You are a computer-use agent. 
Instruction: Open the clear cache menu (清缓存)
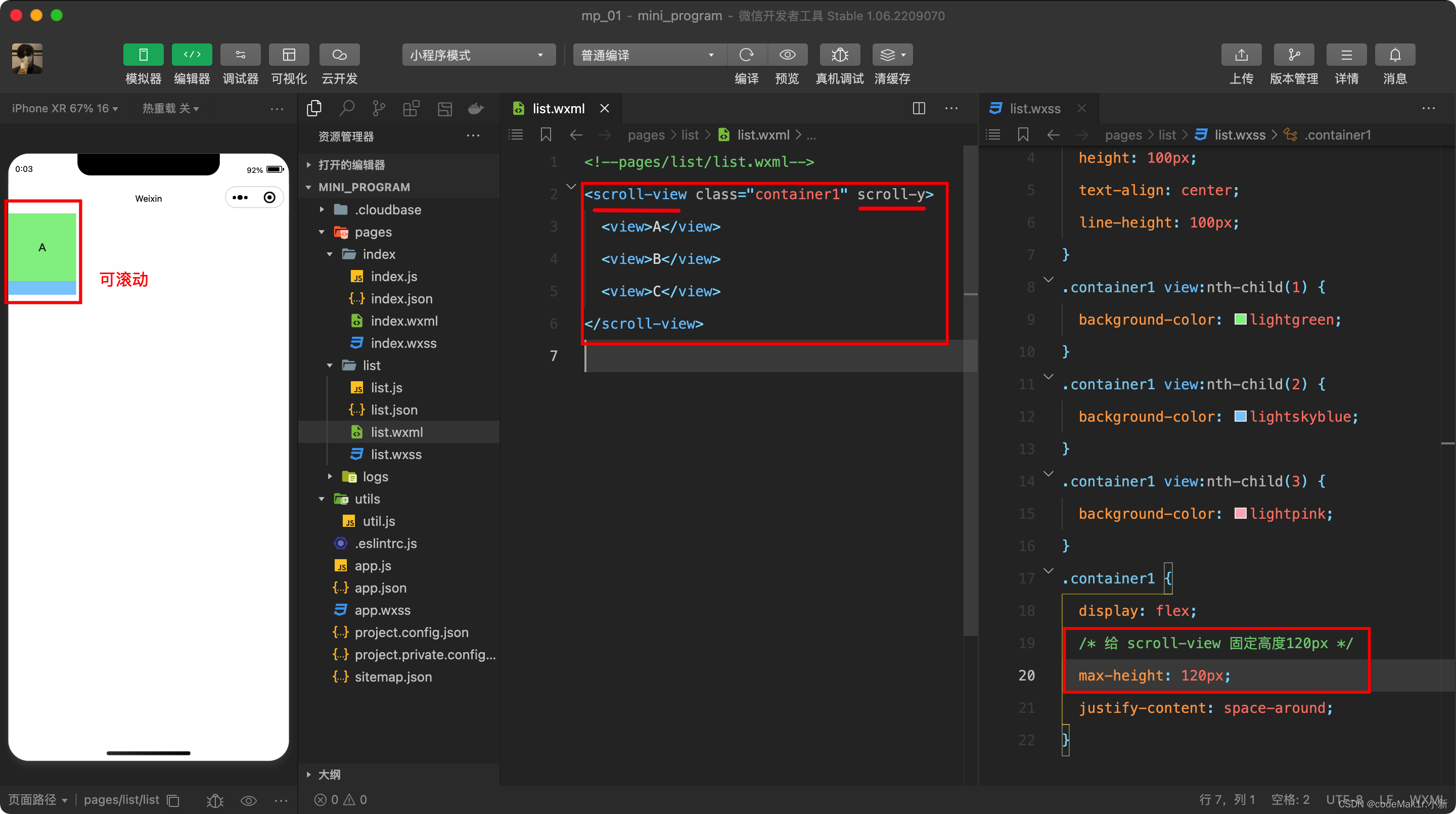[892, 55]
